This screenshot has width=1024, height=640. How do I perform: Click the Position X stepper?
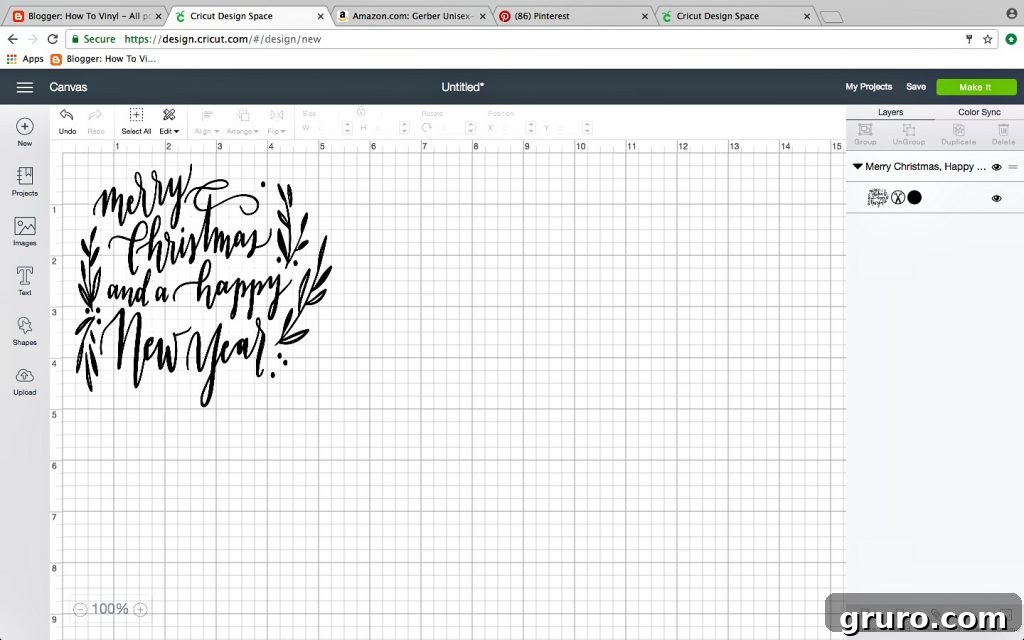click(530, 127)
